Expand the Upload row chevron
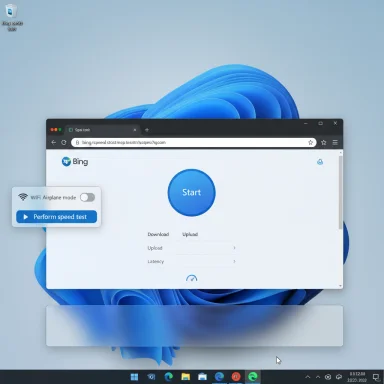The image size is (384, 384). tap(234, 248)
